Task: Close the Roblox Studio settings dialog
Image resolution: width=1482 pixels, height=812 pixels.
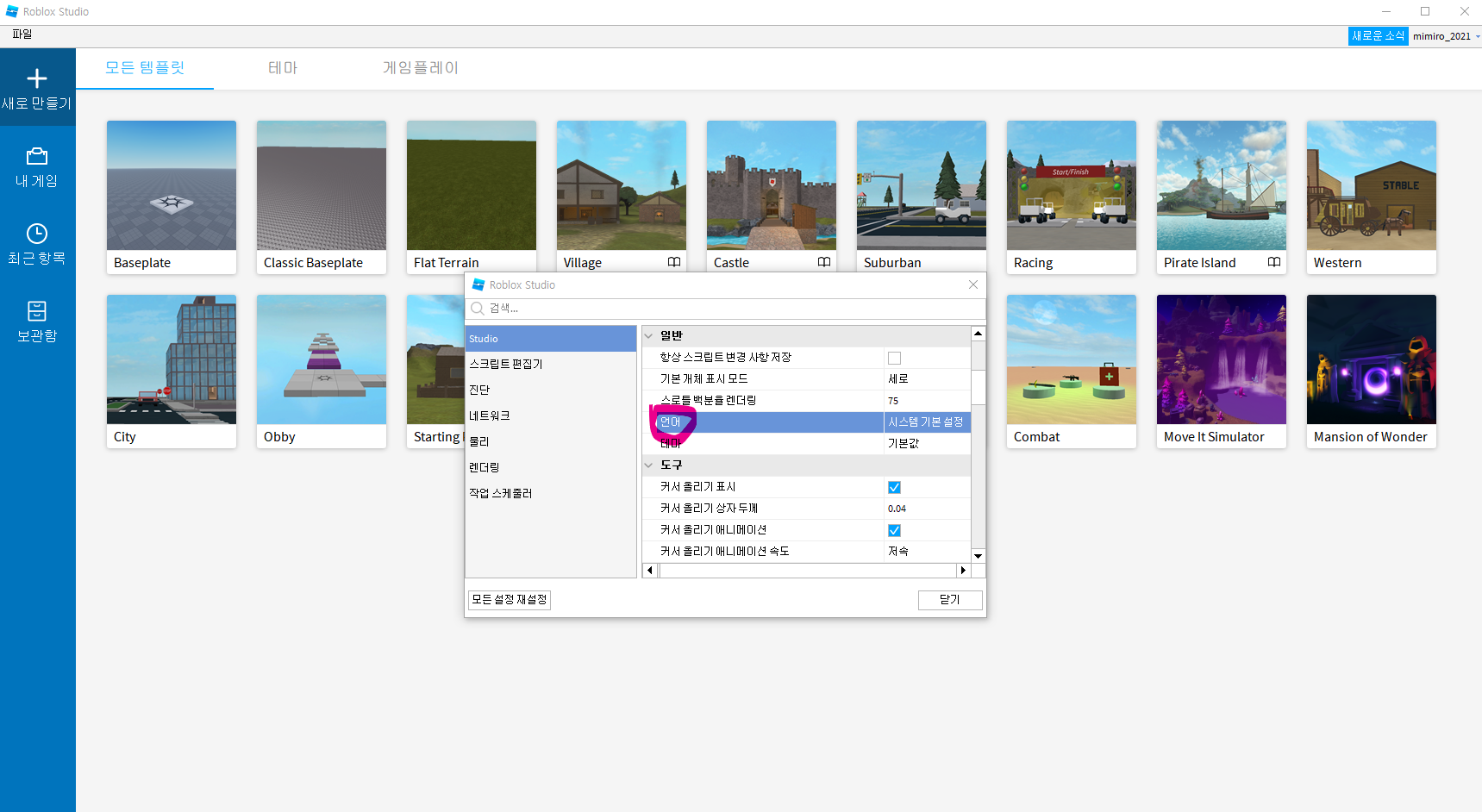Action: click(973, 284)
